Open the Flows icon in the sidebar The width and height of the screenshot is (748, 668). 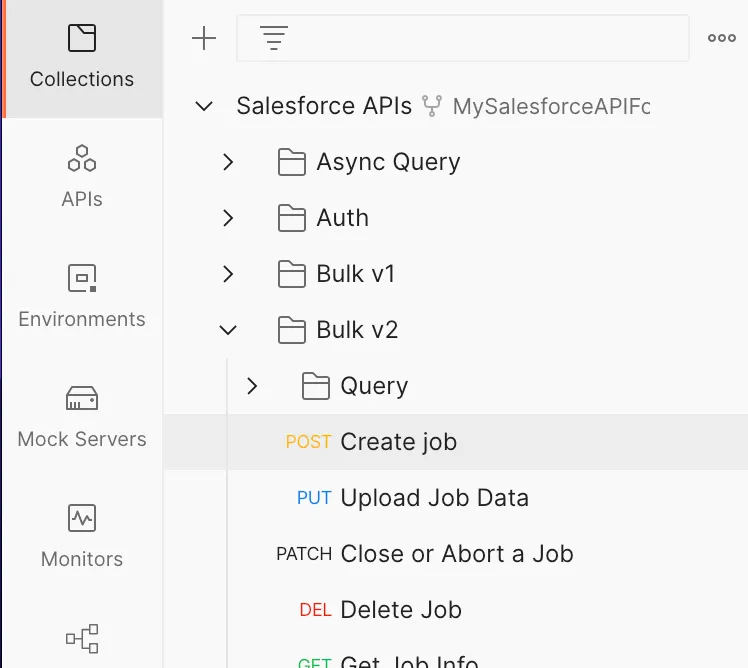[x=82, y=638]
